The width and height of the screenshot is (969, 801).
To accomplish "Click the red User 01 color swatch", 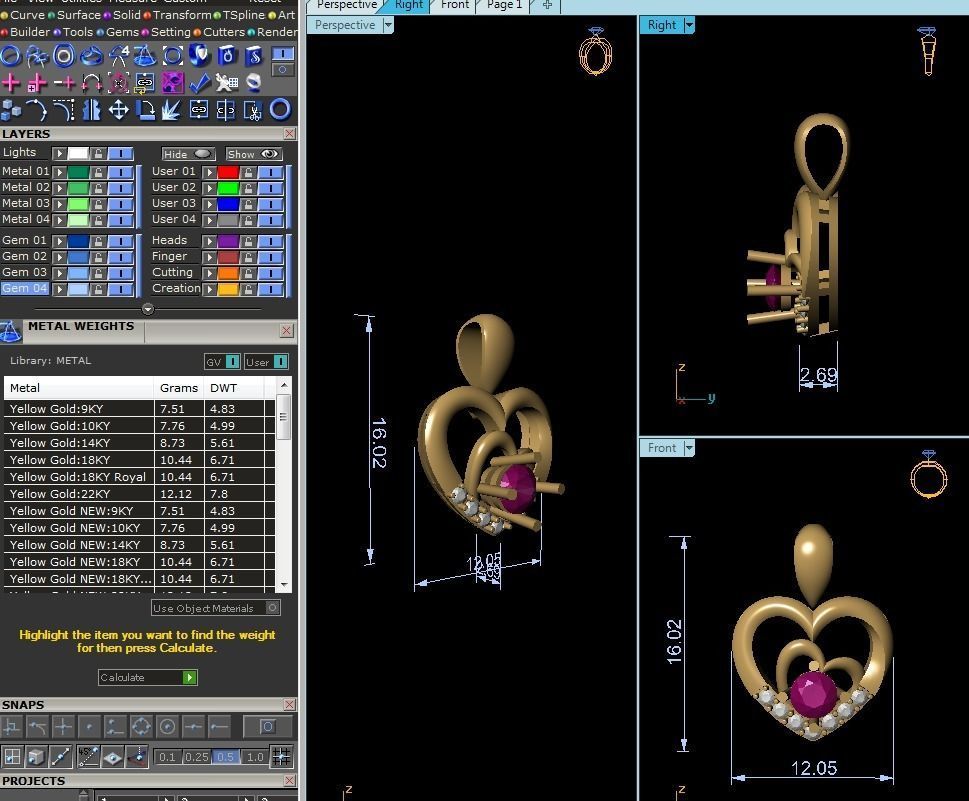I will (228, 172).
